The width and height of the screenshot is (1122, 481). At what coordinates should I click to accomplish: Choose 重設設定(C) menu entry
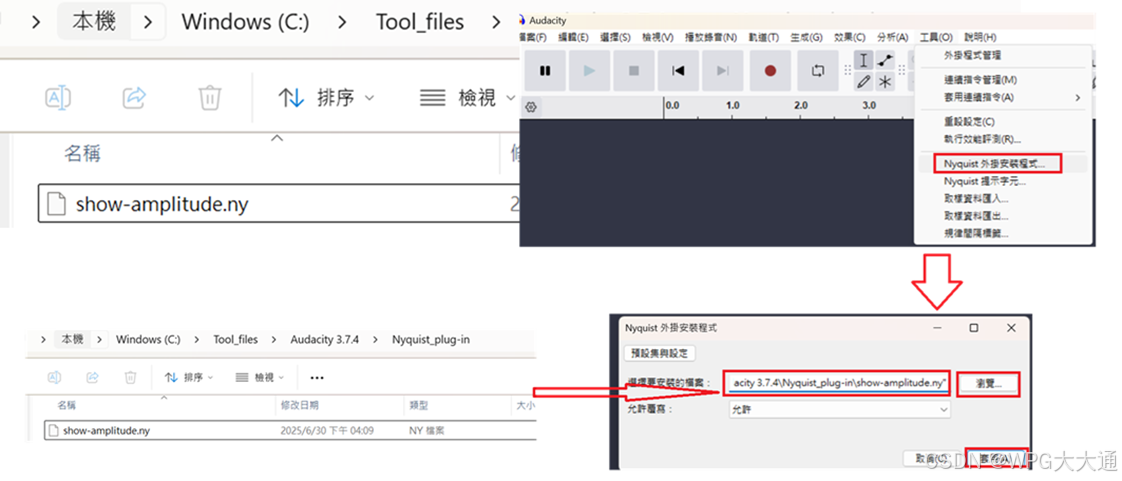click(x=1003, y=122)
